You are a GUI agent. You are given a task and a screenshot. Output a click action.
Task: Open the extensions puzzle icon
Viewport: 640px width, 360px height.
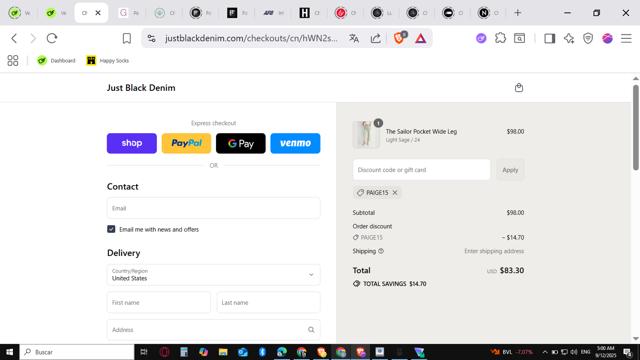[x=500, y=38]
